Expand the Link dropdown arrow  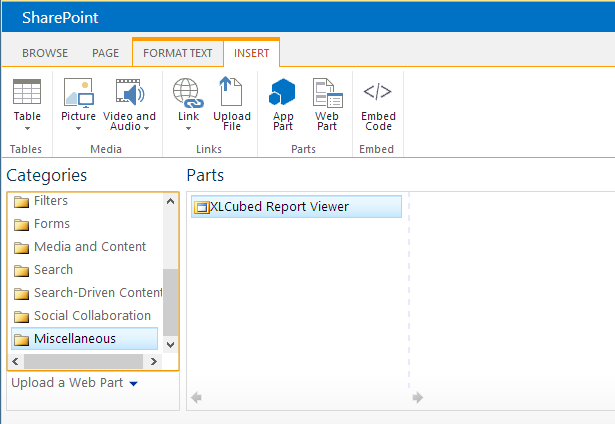click(x=188, y=128)
